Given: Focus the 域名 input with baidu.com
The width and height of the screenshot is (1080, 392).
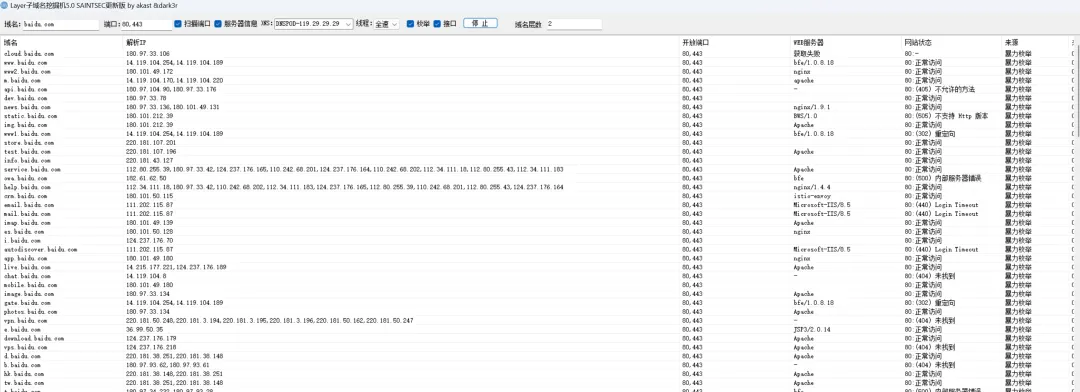Looking at the screenshot, I should pyautogui.click(x=61, y=24).
